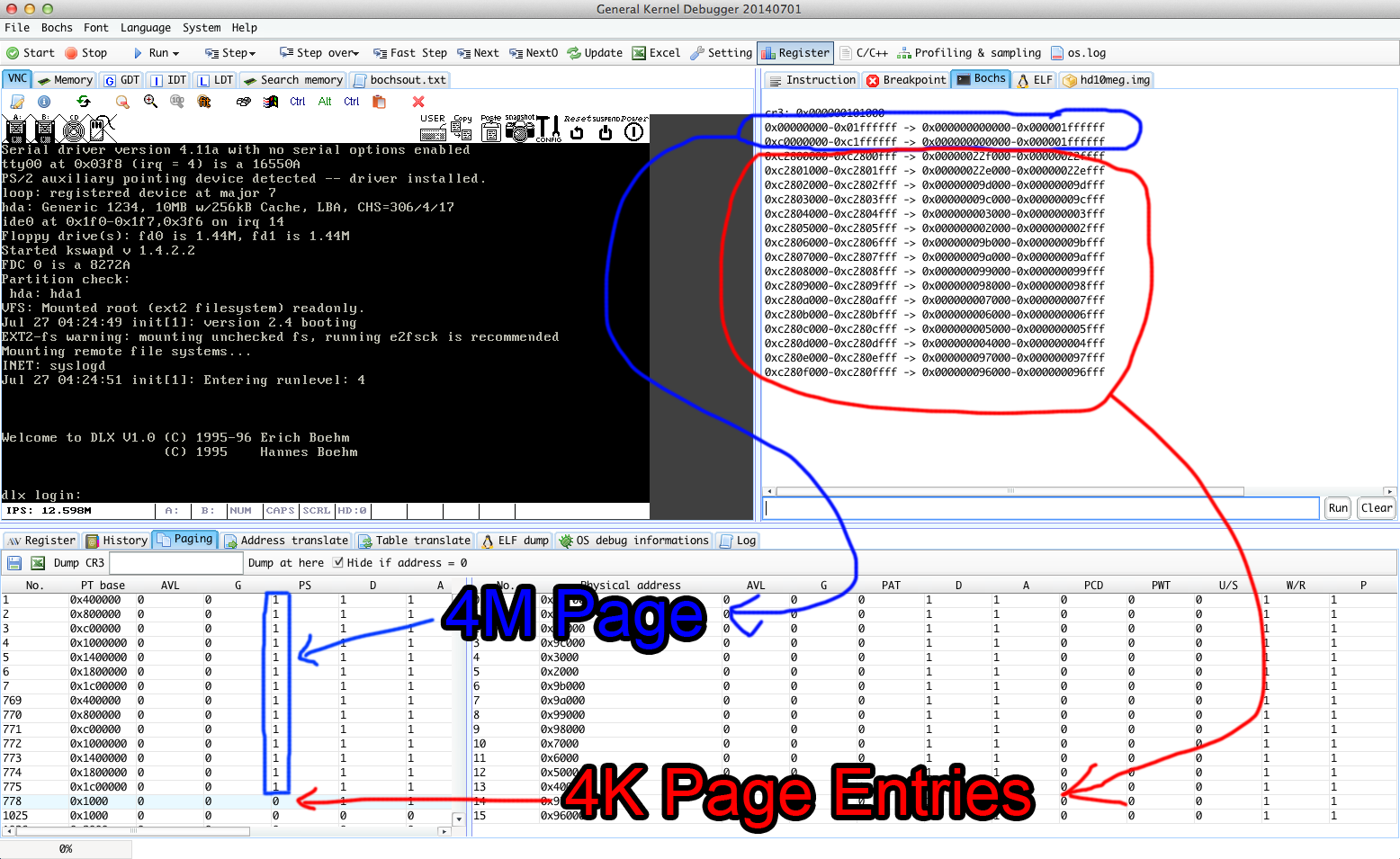Take a Bochs snapshot

tap(519, 128)
